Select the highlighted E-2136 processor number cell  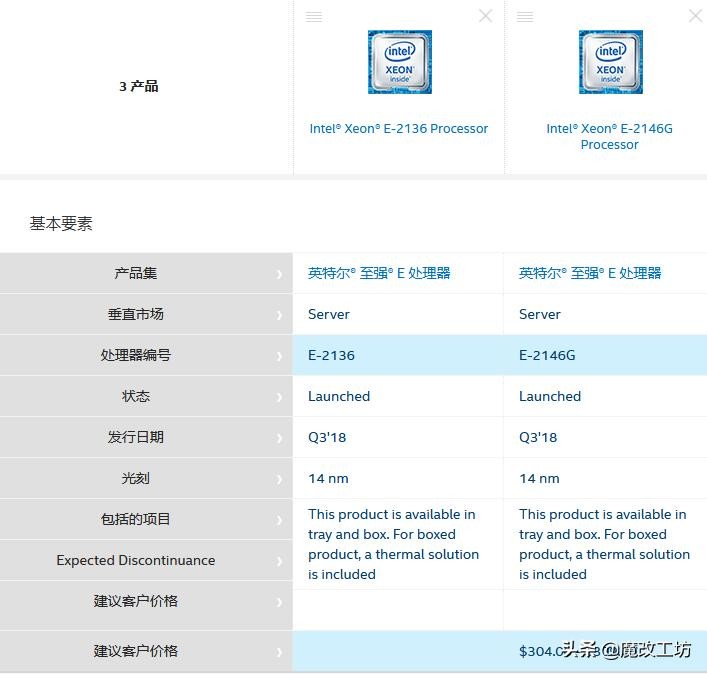click(398, 355)
